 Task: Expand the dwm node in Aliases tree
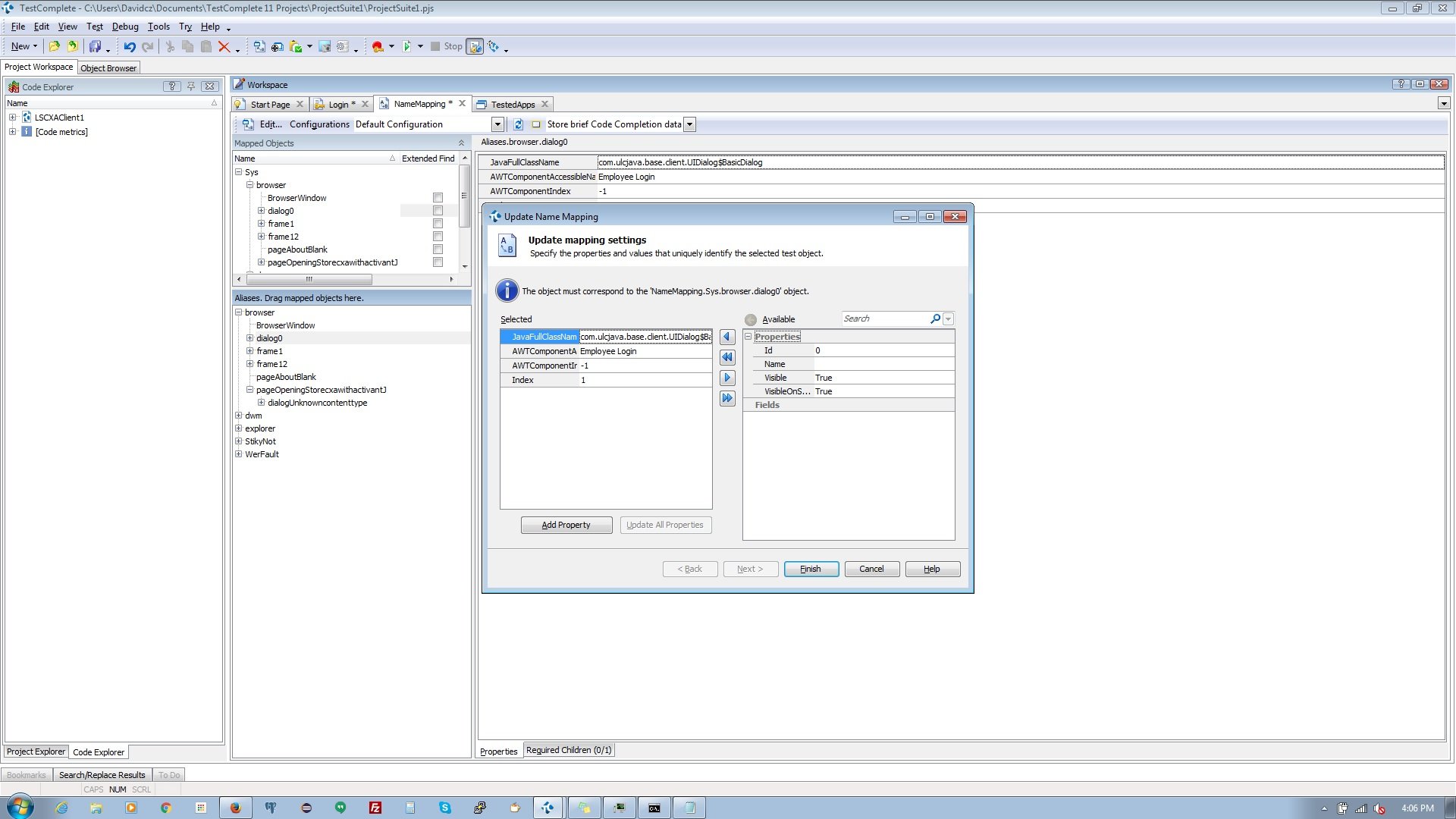[x=238, y=416]
